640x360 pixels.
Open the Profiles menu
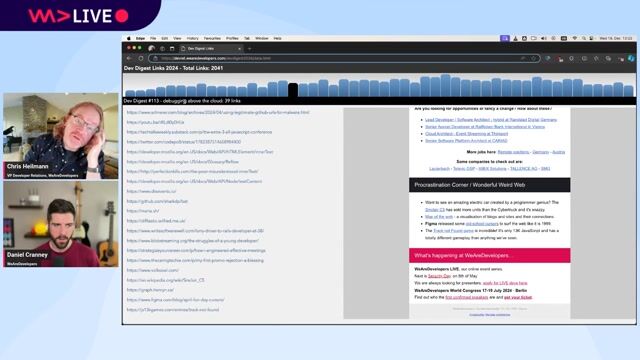click(232, 38)
